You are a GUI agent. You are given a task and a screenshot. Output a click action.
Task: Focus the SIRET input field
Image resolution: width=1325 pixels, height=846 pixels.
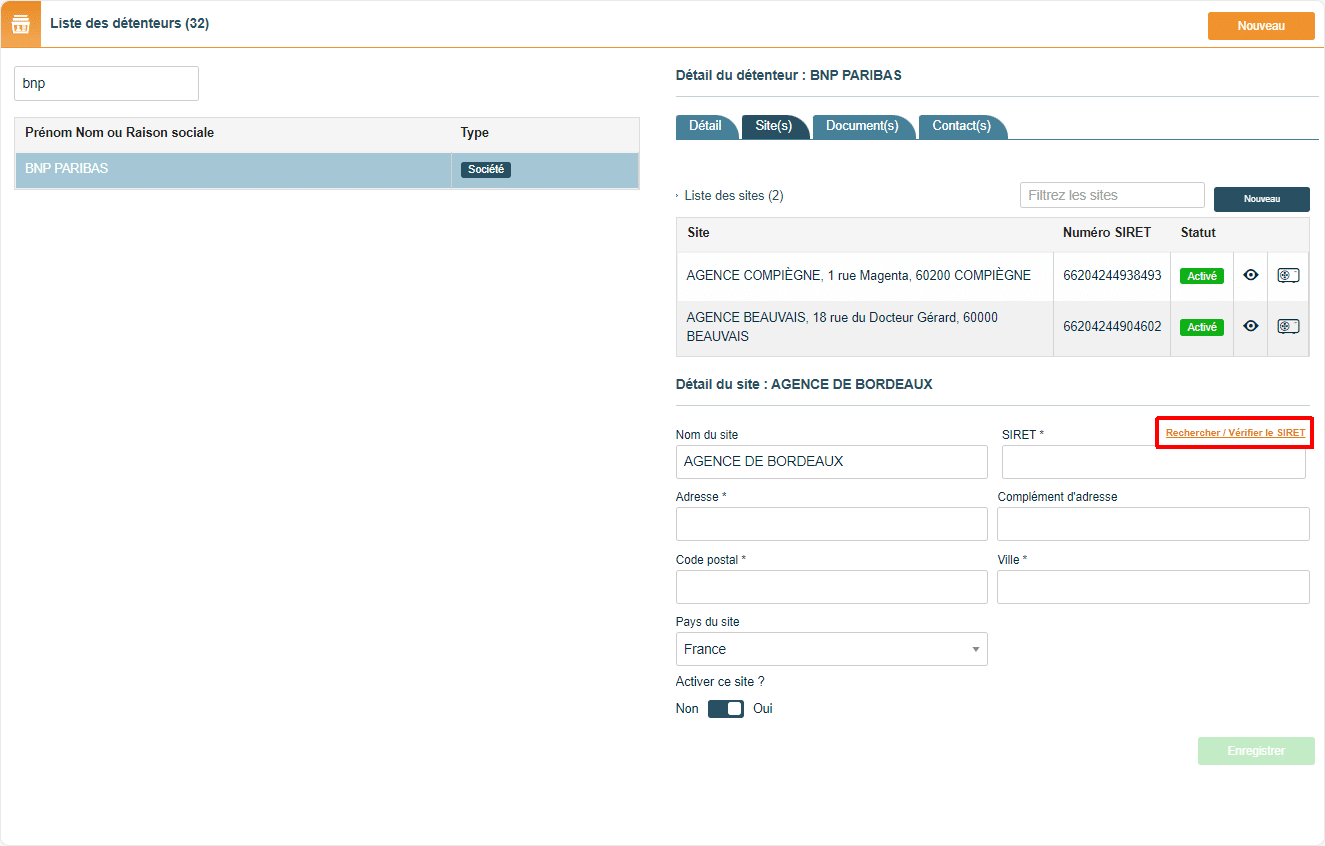(1154, 462)
